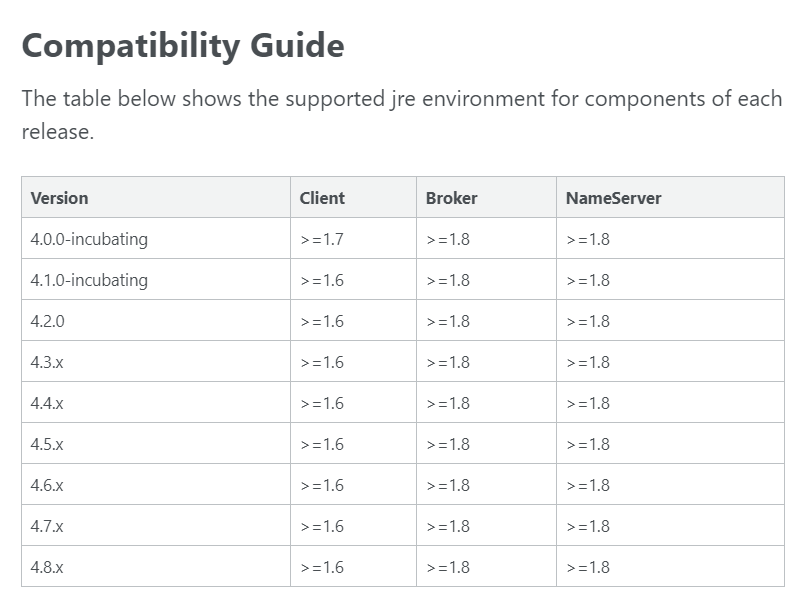
Task: Click the Client column header
Action: point(322,198)
